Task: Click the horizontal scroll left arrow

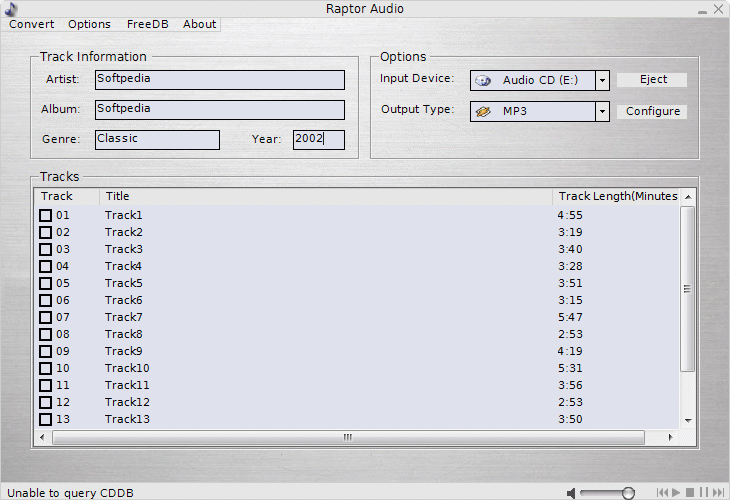Action: pyautogui.click(x=42, y=437)
